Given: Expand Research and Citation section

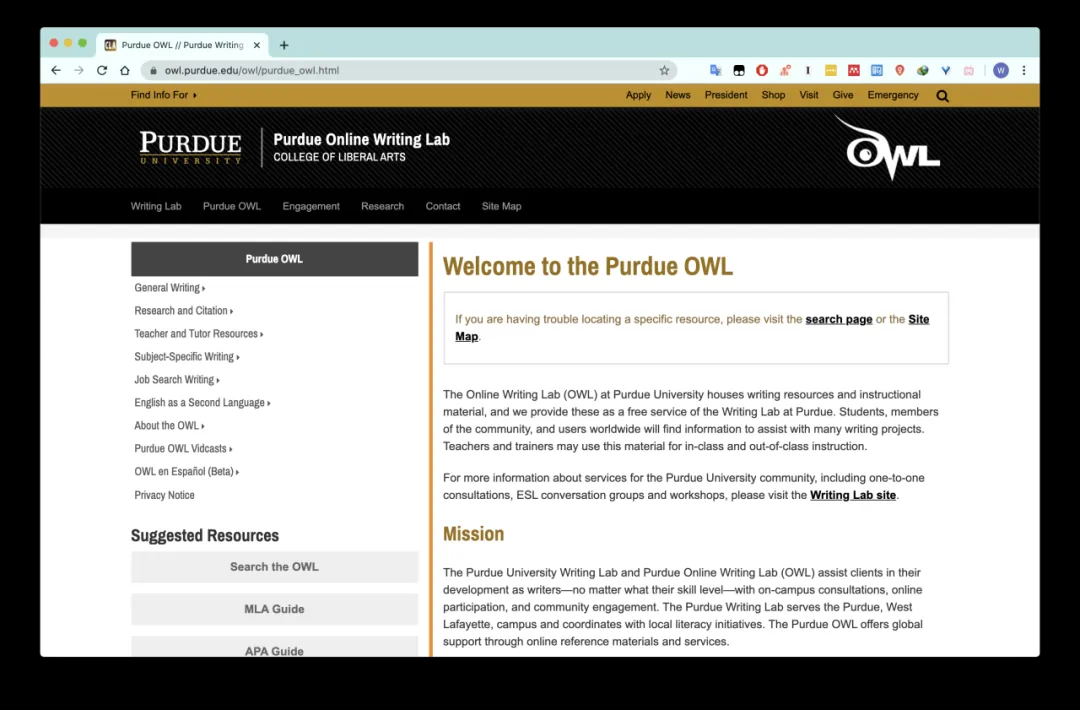Looking at the screenshot, I should (x=183, y=311).
